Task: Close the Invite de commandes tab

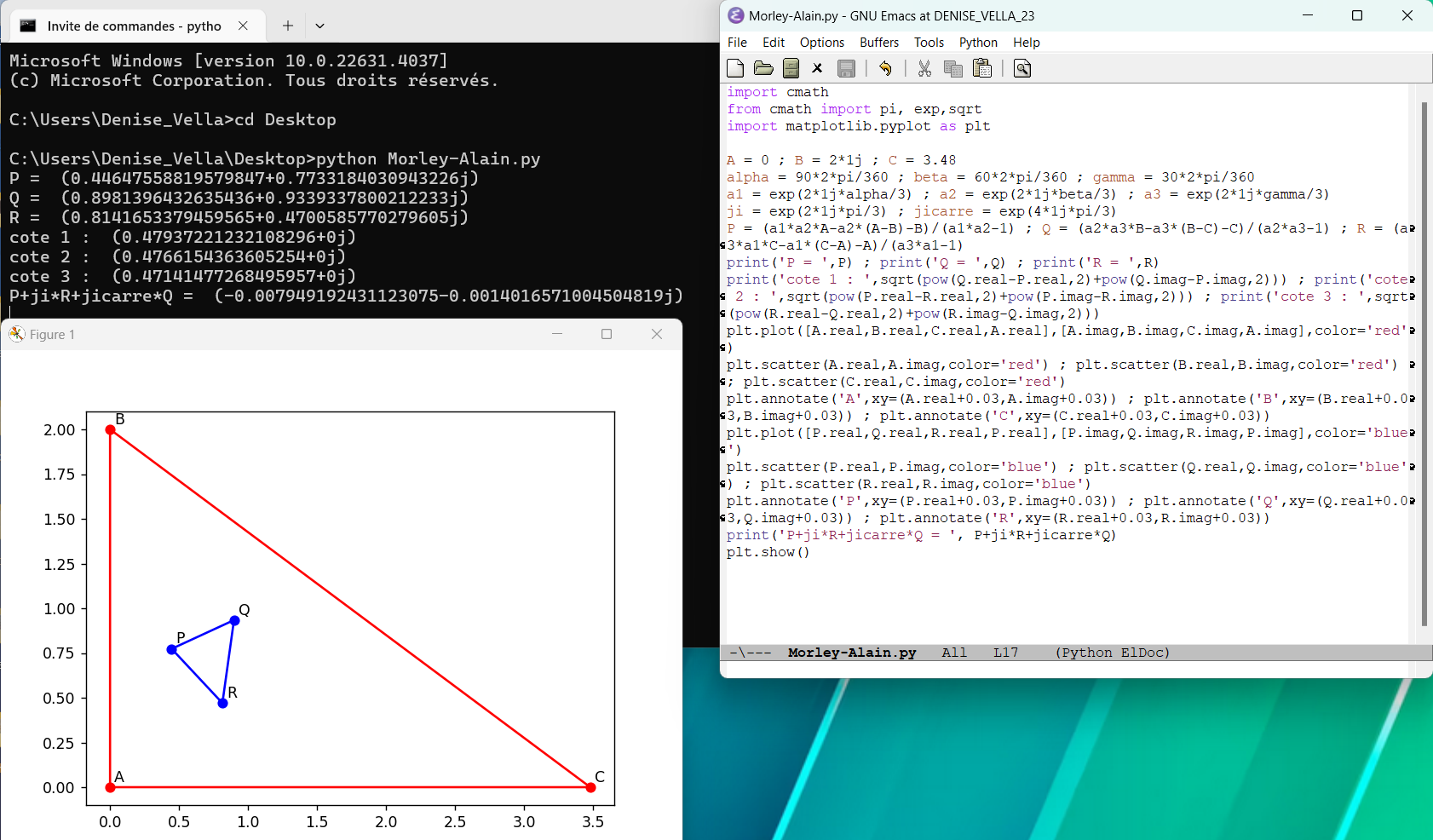Action: tap(243, 26)
